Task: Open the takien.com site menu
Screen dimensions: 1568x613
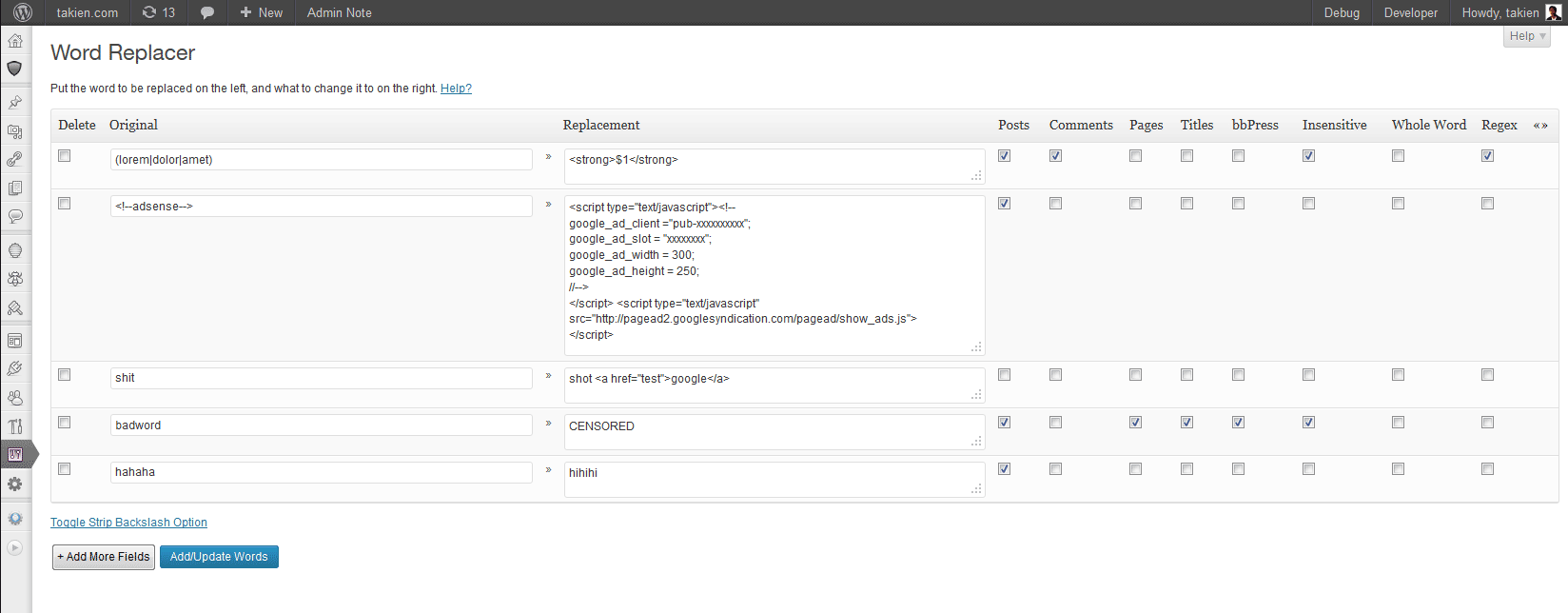Action: (88, 12)
